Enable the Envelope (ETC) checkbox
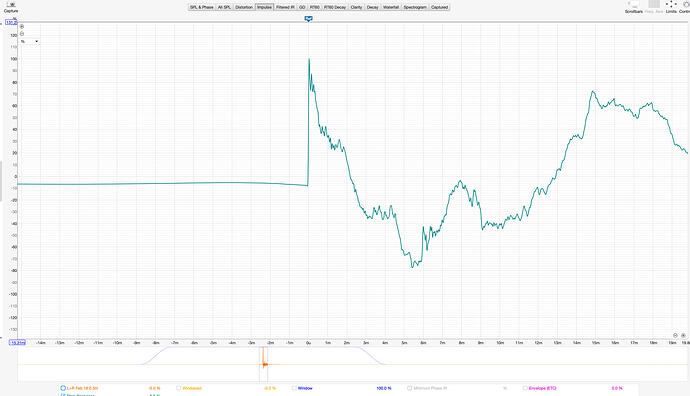 (525, 388)
